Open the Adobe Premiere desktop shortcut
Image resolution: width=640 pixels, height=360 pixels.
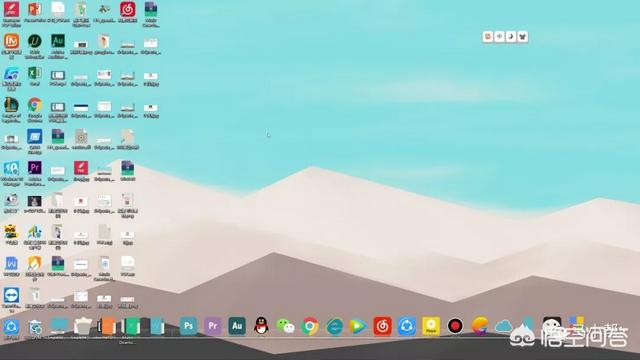tap(35, 168)
